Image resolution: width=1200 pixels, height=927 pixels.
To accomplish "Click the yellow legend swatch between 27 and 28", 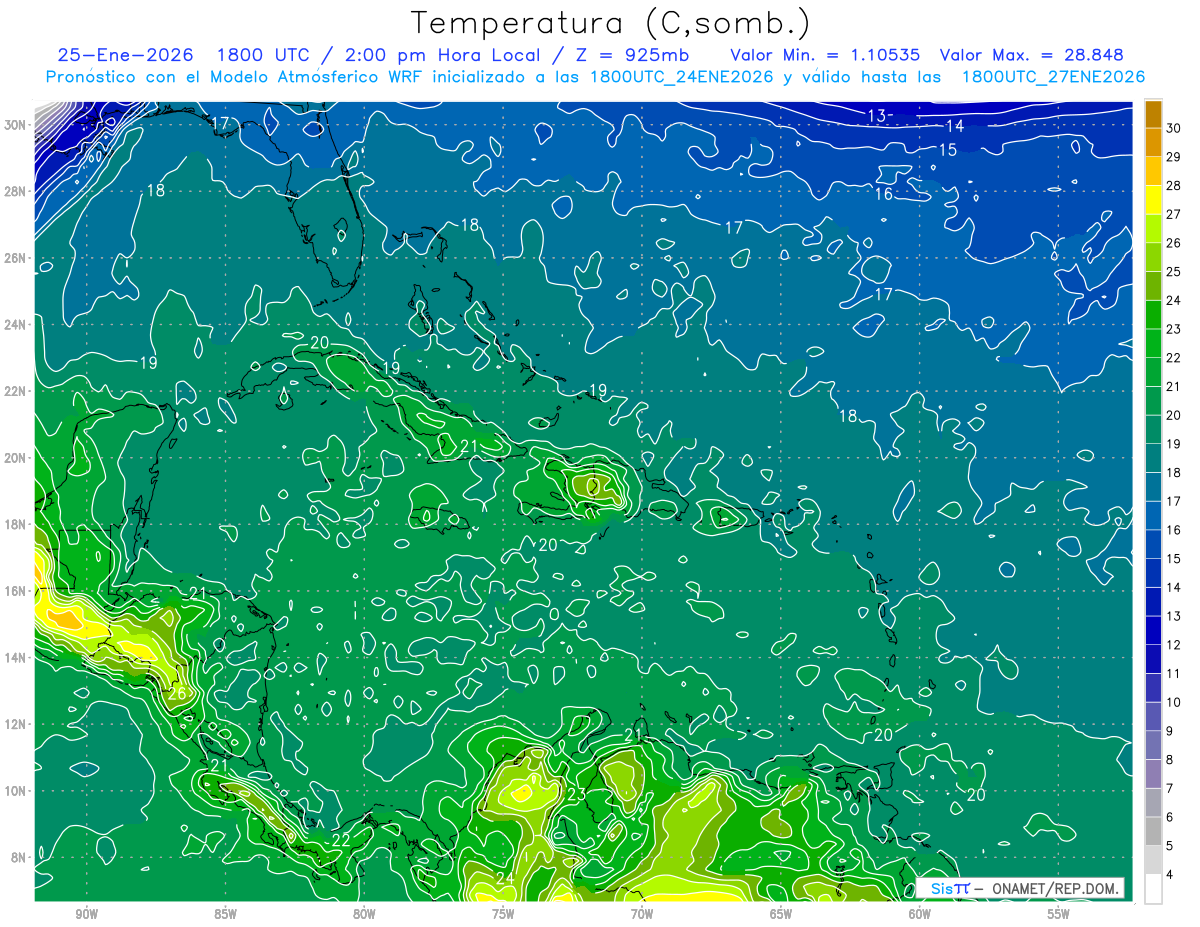I will coord(1153,200).
